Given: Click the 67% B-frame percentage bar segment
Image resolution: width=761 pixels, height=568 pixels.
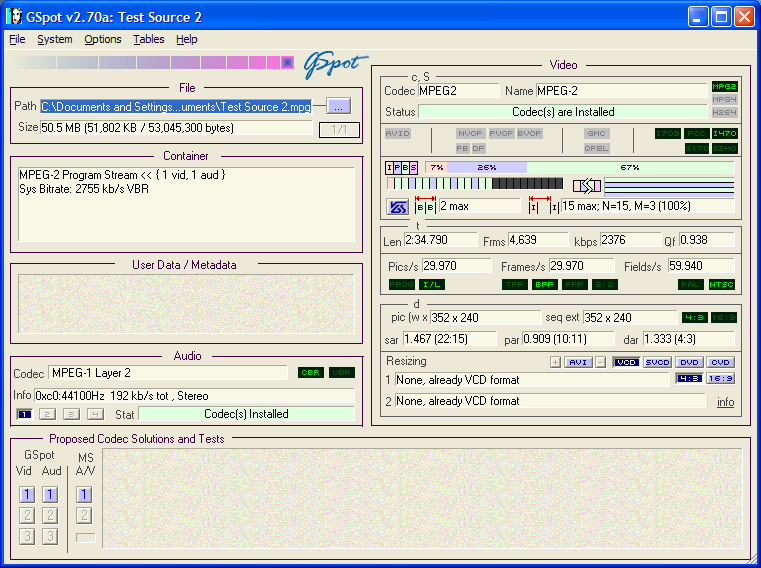Looking at the screenshot, I should click(x=630, y=167).
